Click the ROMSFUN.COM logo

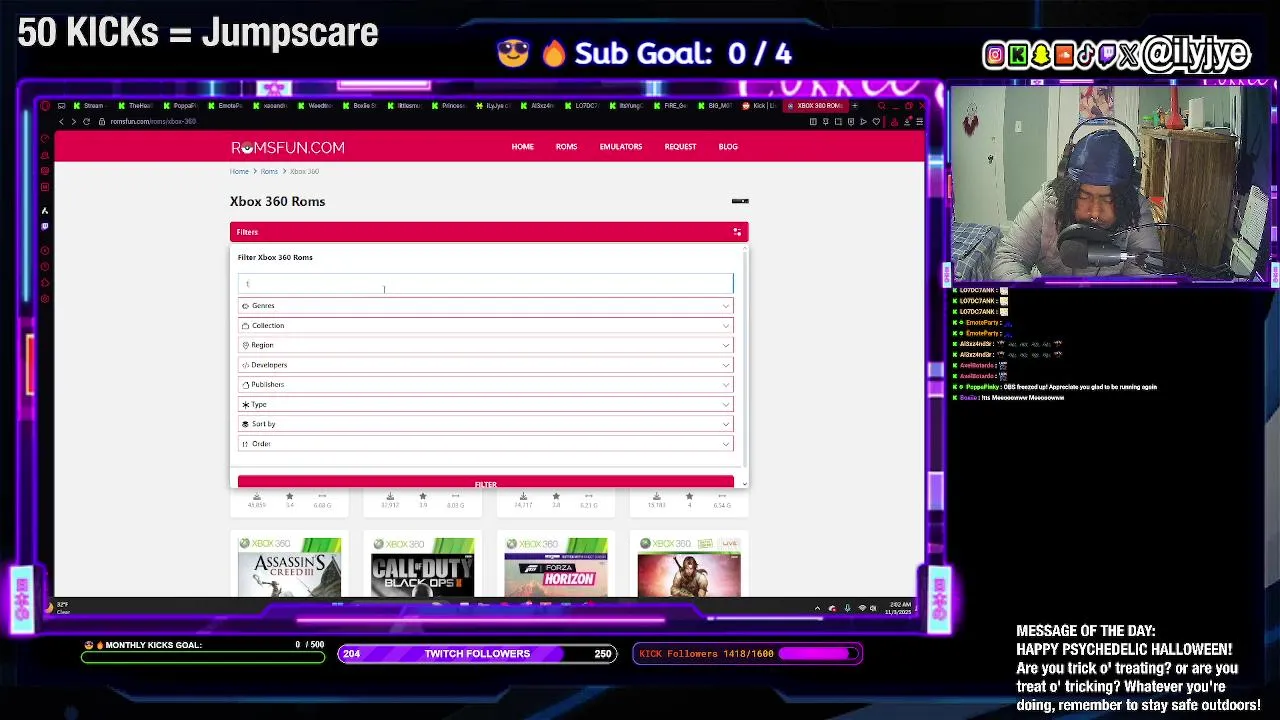coord(288,148)
